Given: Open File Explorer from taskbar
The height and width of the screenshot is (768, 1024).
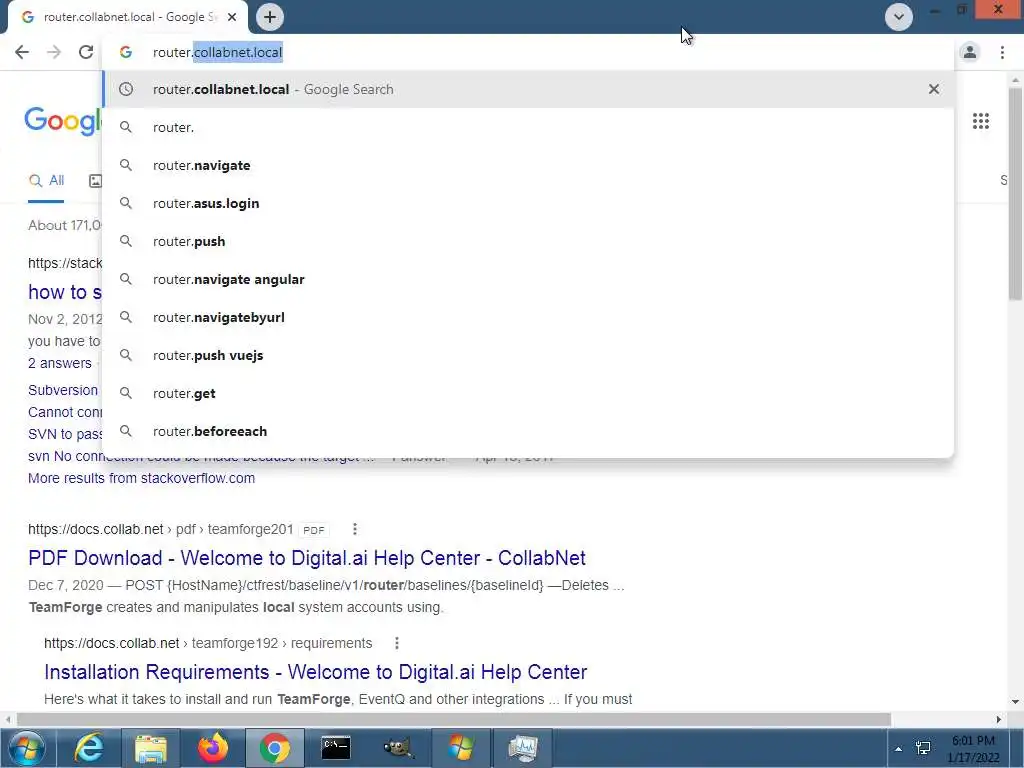Looking at the screenshot, I should pyautogui.click(x=151, y=748).
